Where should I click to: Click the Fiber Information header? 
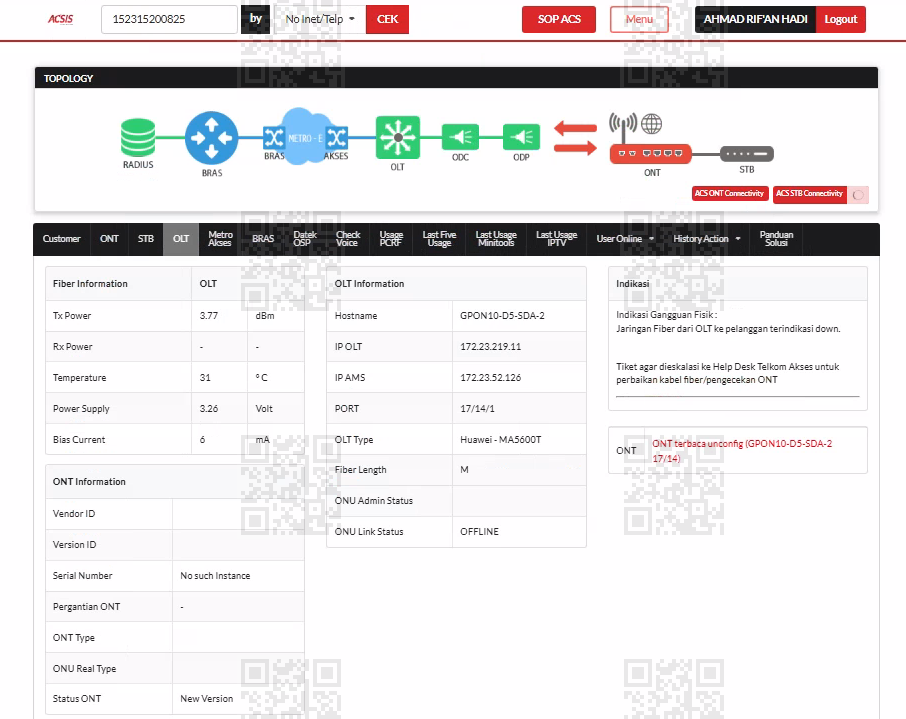pyautogui.click(x=90, y=284)
